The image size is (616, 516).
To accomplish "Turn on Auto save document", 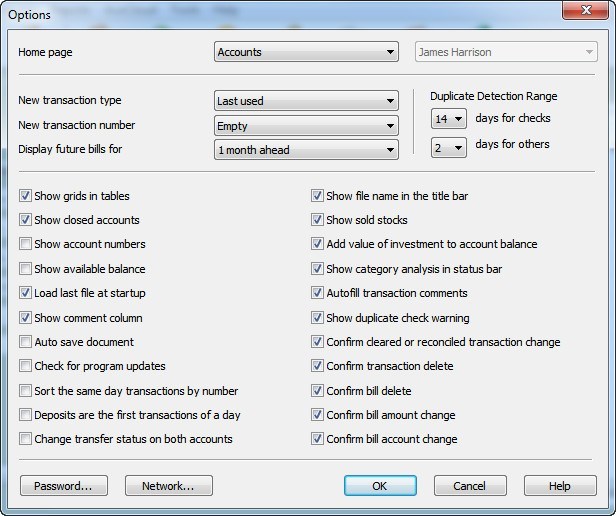I will coord(26,342).
